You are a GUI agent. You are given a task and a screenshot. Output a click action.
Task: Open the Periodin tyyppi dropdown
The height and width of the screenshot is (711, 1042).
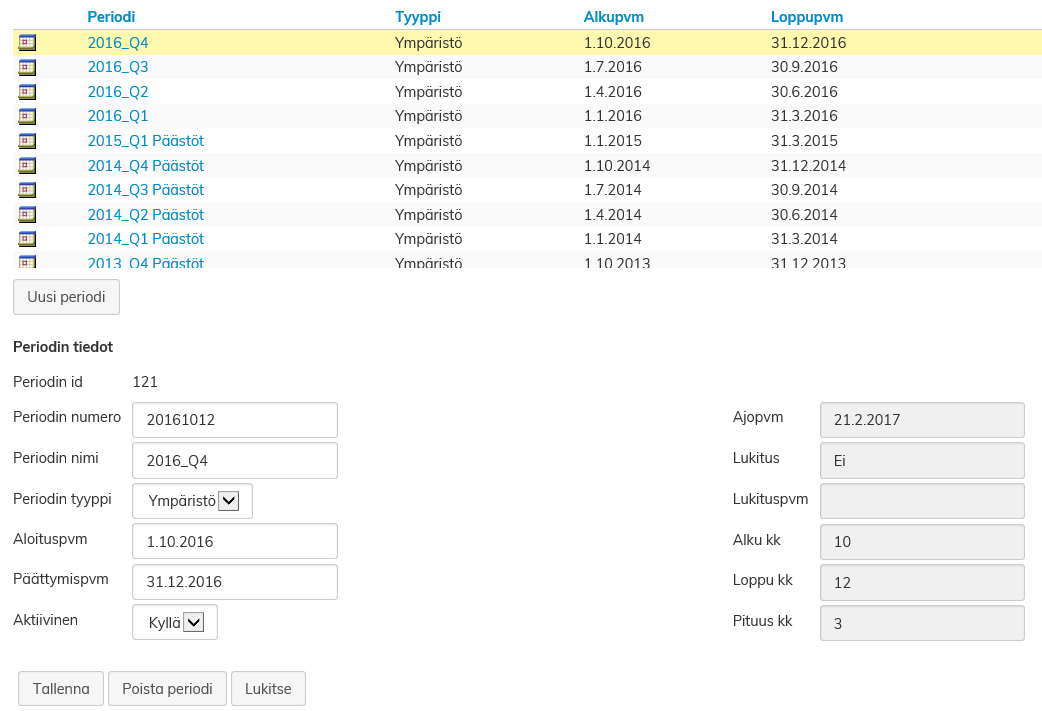click(x=193, y=501)
